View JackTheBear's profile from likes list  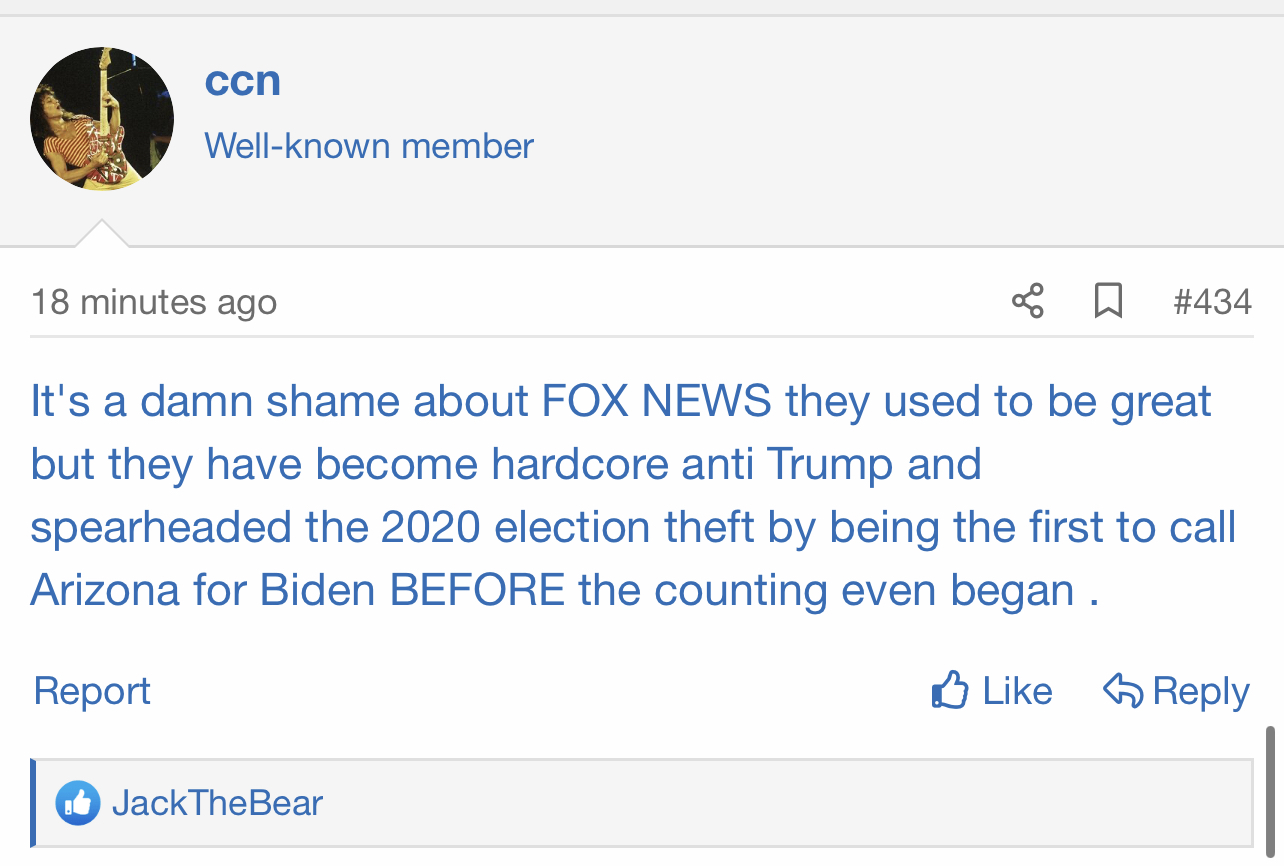tap(218, 803)
